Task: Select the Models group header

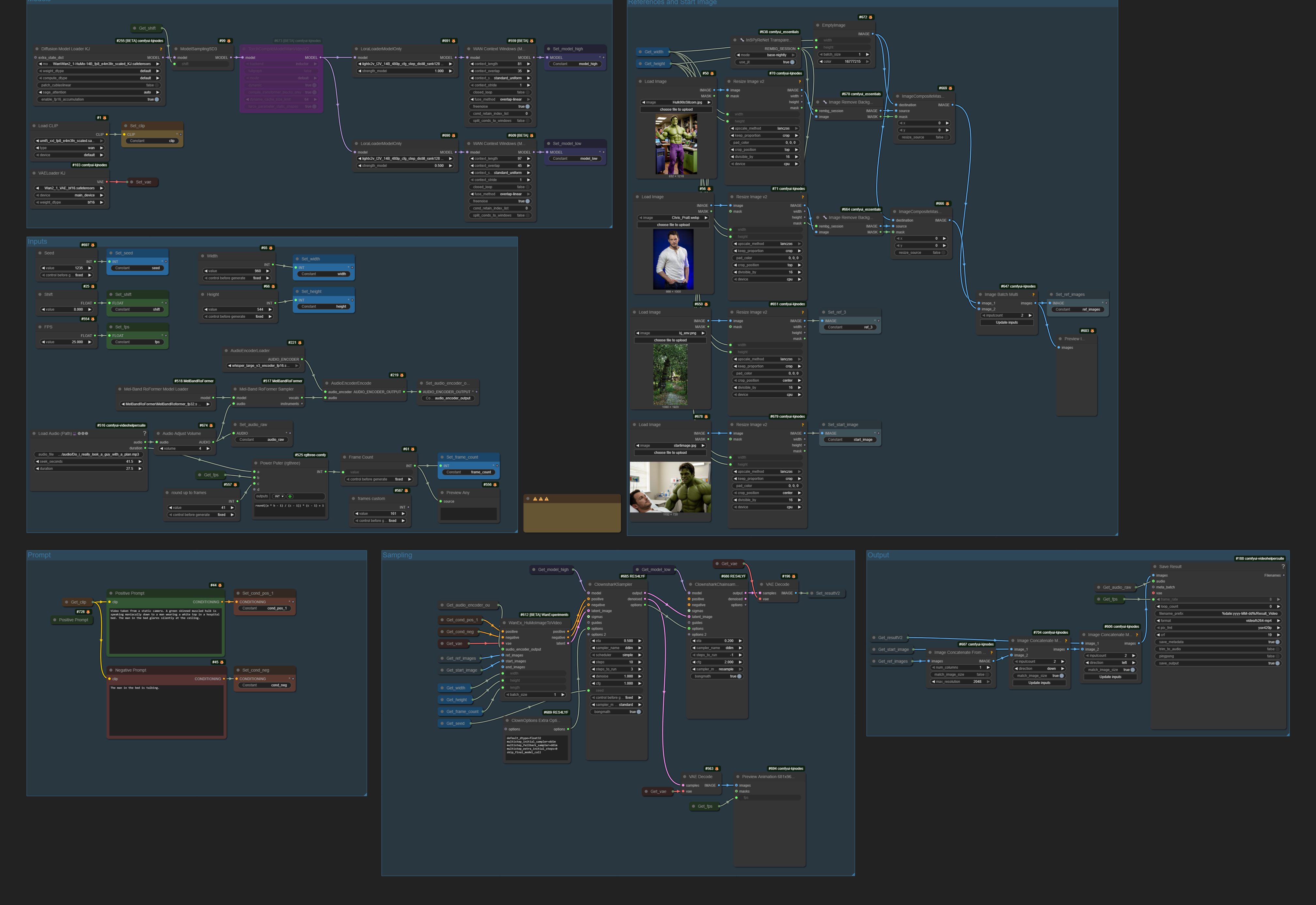Action: click(39, 2)
